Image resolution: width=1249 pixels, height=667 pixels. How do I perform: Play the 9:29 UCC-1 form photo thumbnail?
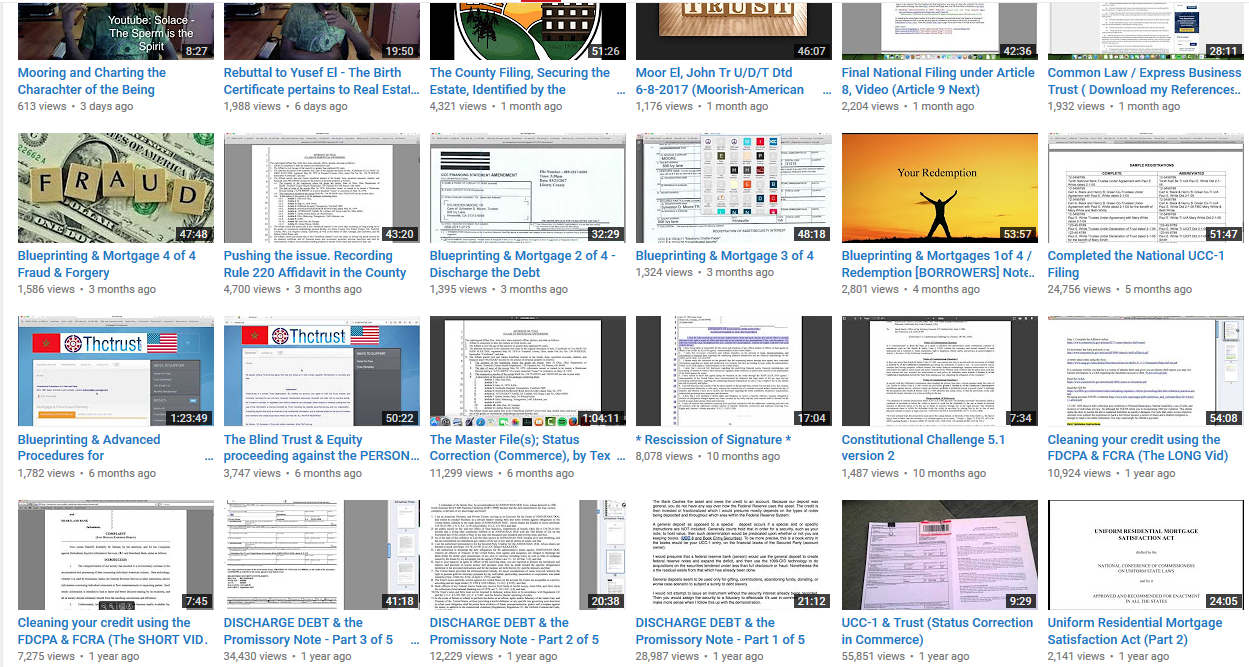[940, 555]
